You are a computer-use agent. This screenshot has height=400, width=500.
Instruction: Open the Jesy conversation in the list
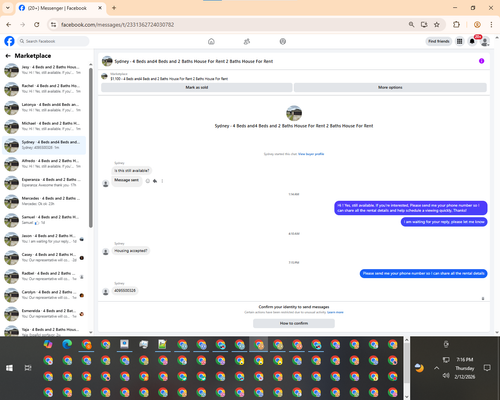[44, 70]
